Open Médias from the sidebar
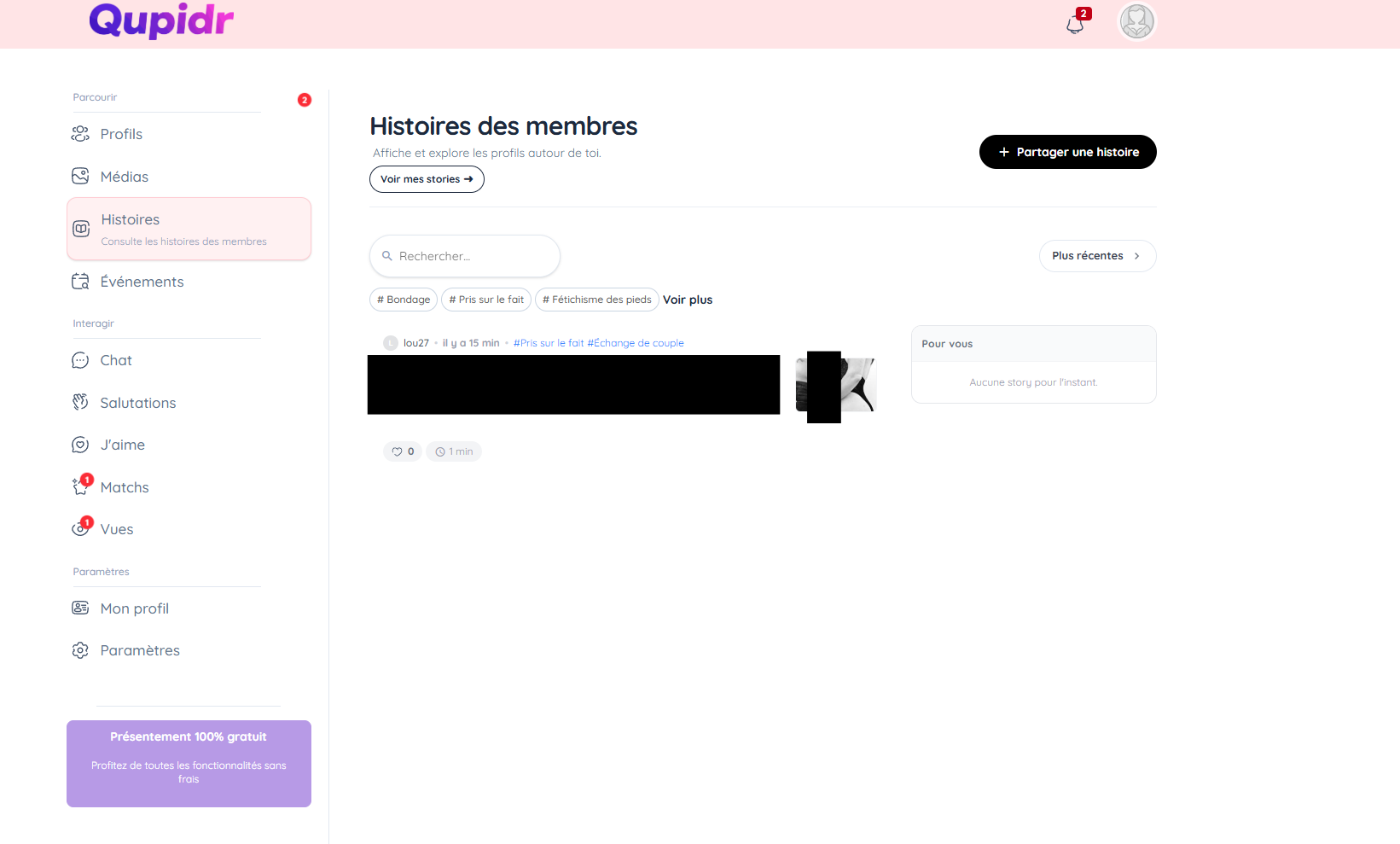This screenshot has width=1400, height=844. [124, 177]
